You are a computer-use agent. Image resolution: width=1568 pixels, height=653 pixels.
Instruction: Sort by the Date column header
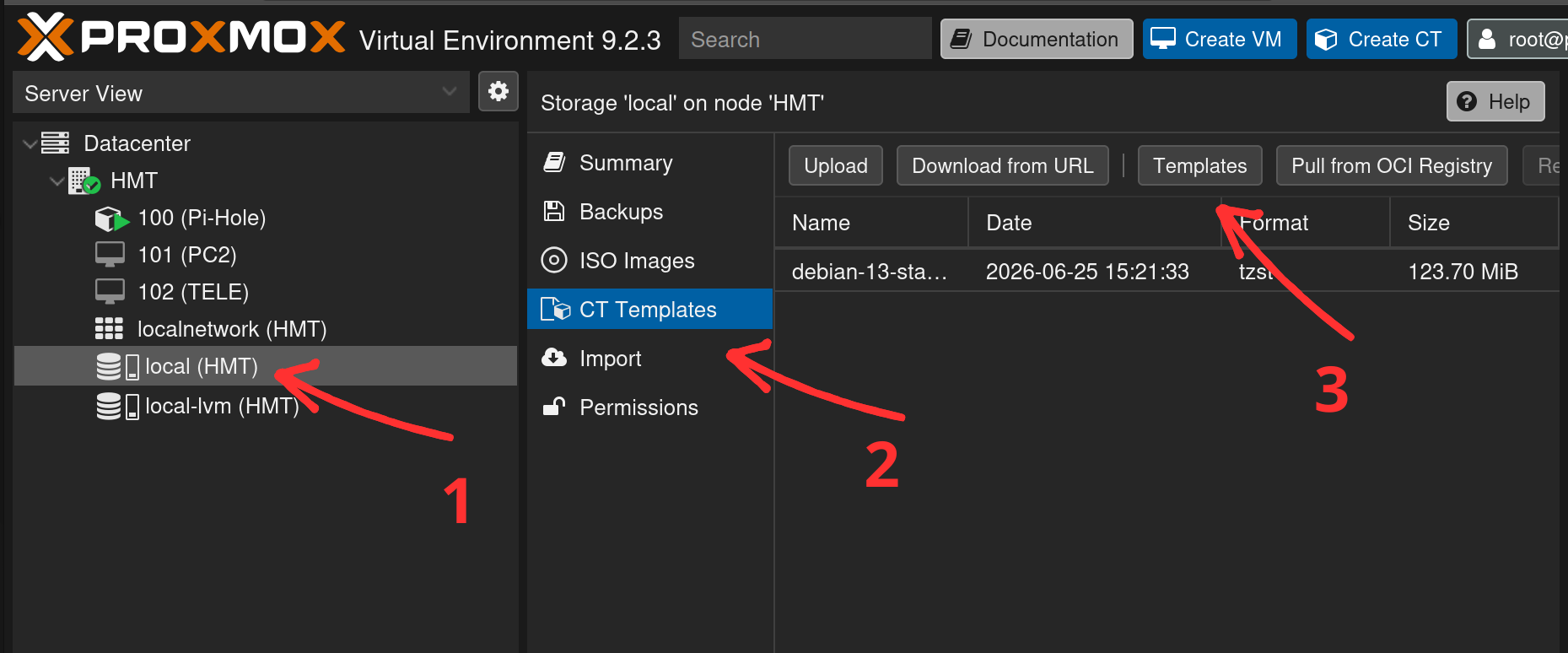(x=1095, y=223)
